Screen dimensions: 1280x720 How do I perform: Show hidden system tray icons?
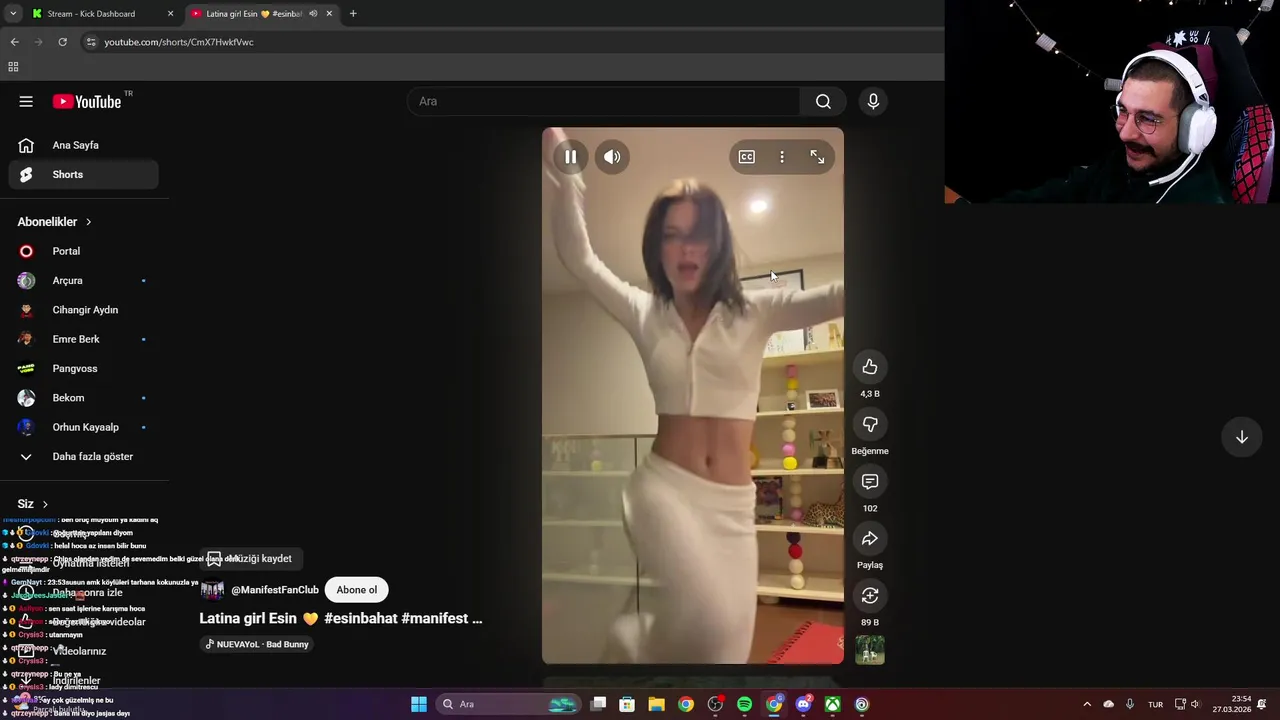click(1087, 704)
